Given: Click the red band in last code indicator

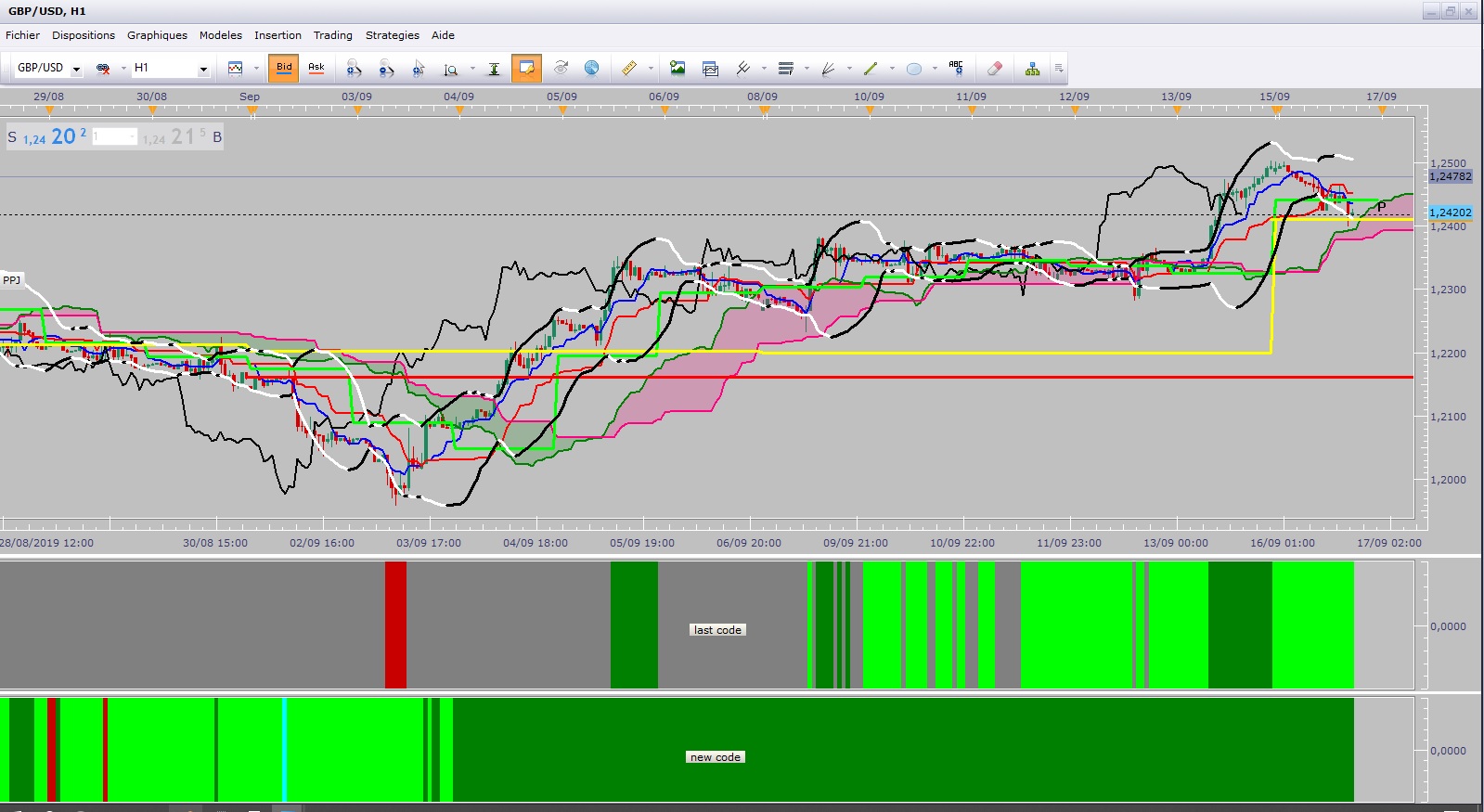Looking at the screenshot, I should click(x=395, y=625).
